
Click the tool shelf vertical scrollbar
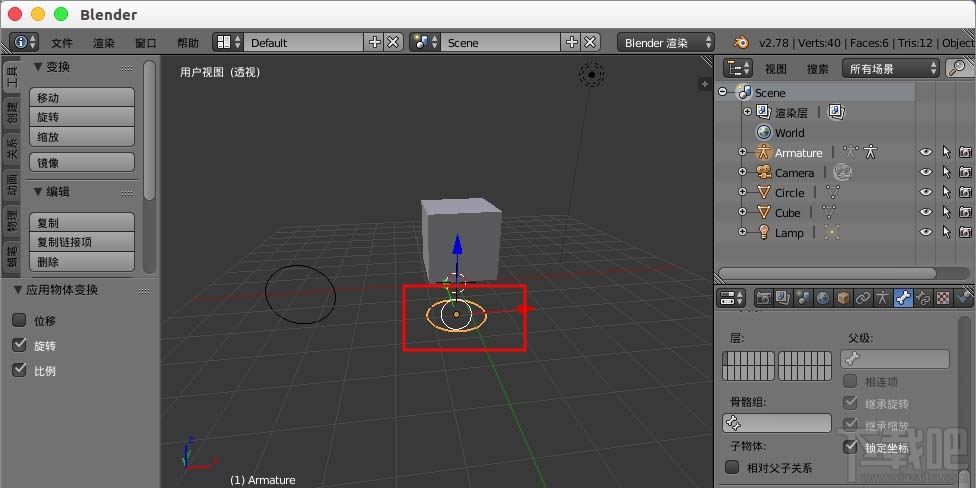[x=149, y=130]
